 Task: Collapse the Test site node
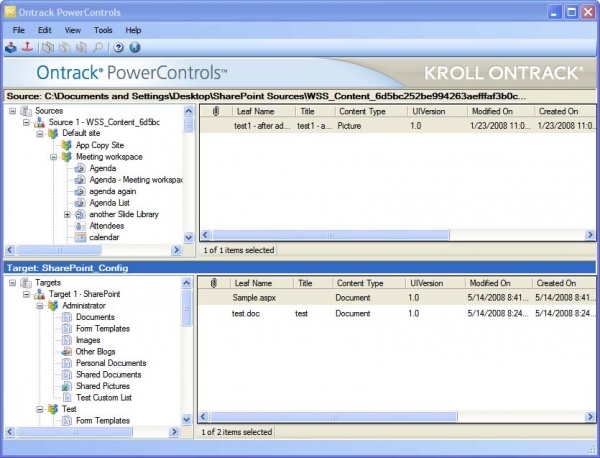point(40,409)
